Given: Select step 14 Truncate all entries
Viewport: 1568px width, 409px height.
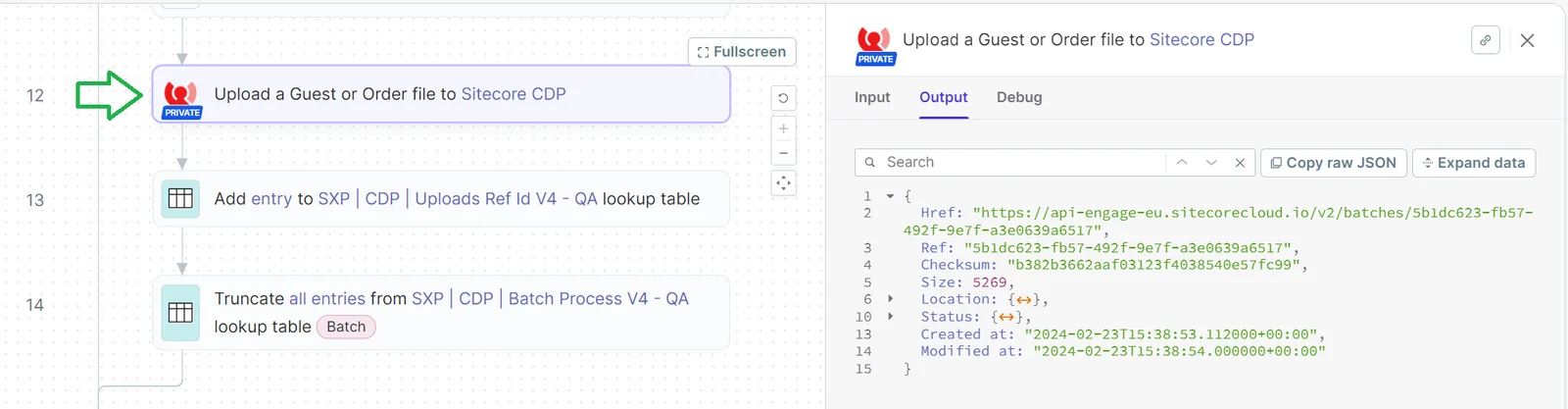Looking at the screenshot, I should (x=441, y=312).
